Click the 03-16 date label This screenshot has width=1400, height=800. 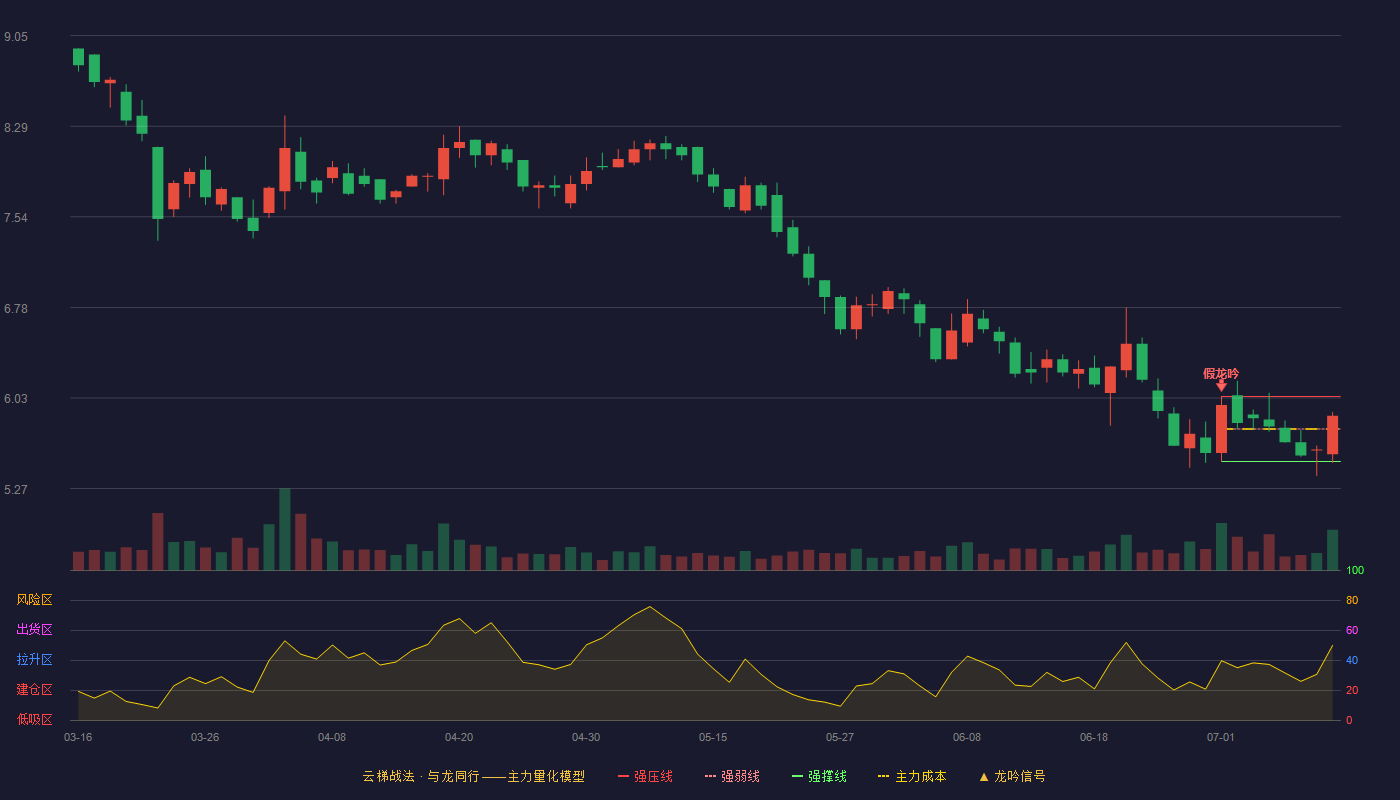point(78,737)
